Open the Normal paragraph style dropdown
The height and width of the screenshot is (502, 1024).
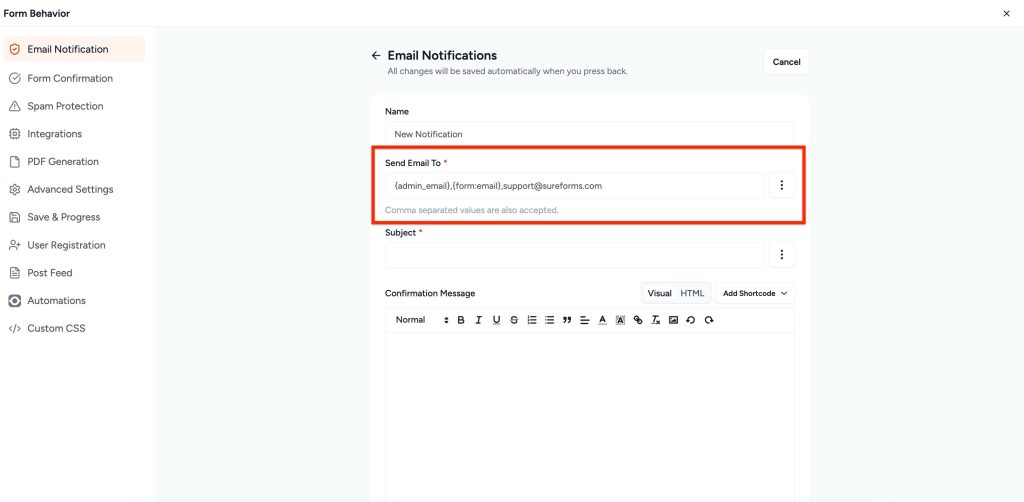click(x=422, y=320)
